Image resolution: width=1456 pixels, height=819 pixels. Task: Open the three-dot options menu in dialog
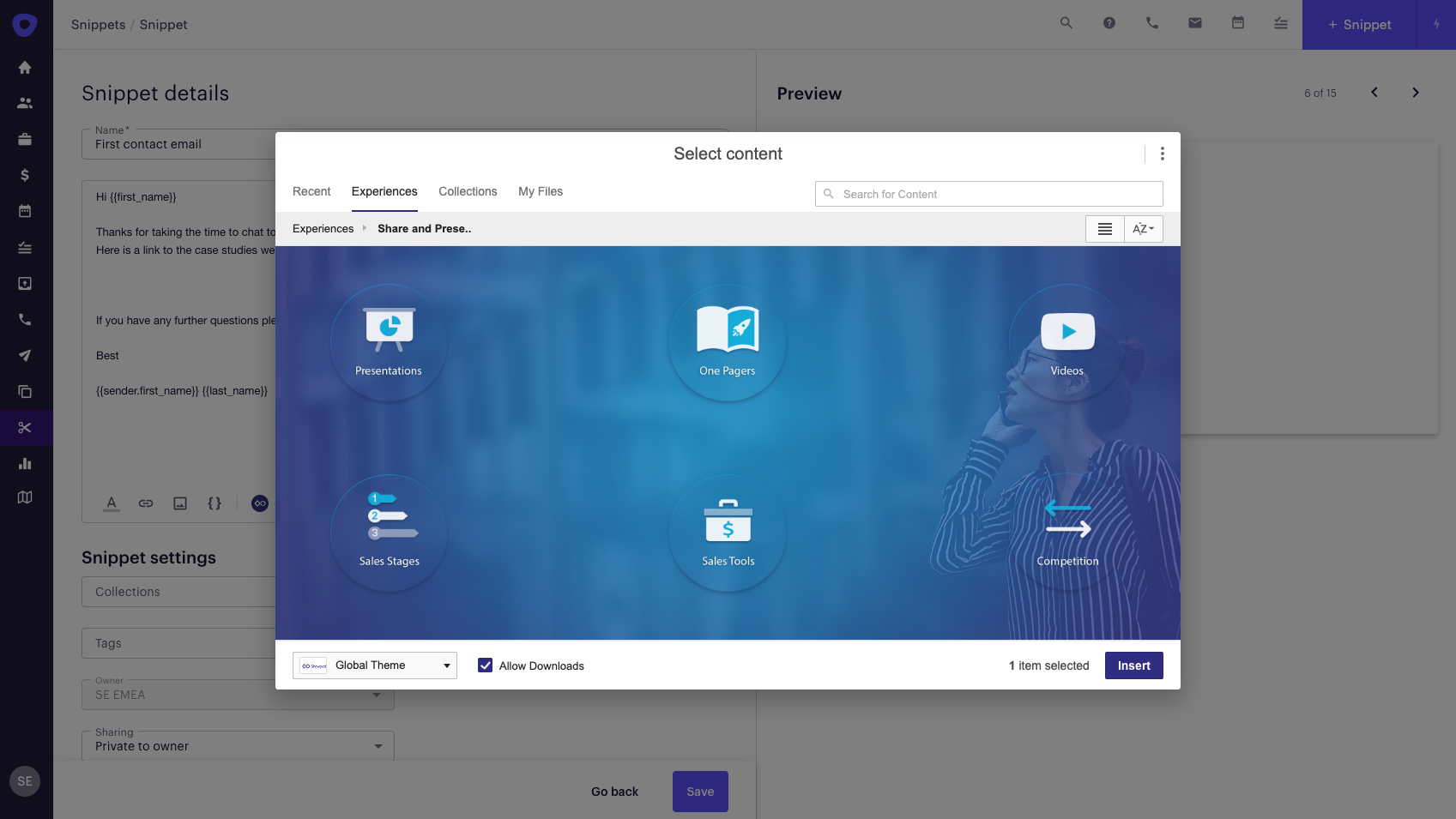point(1162,154)
